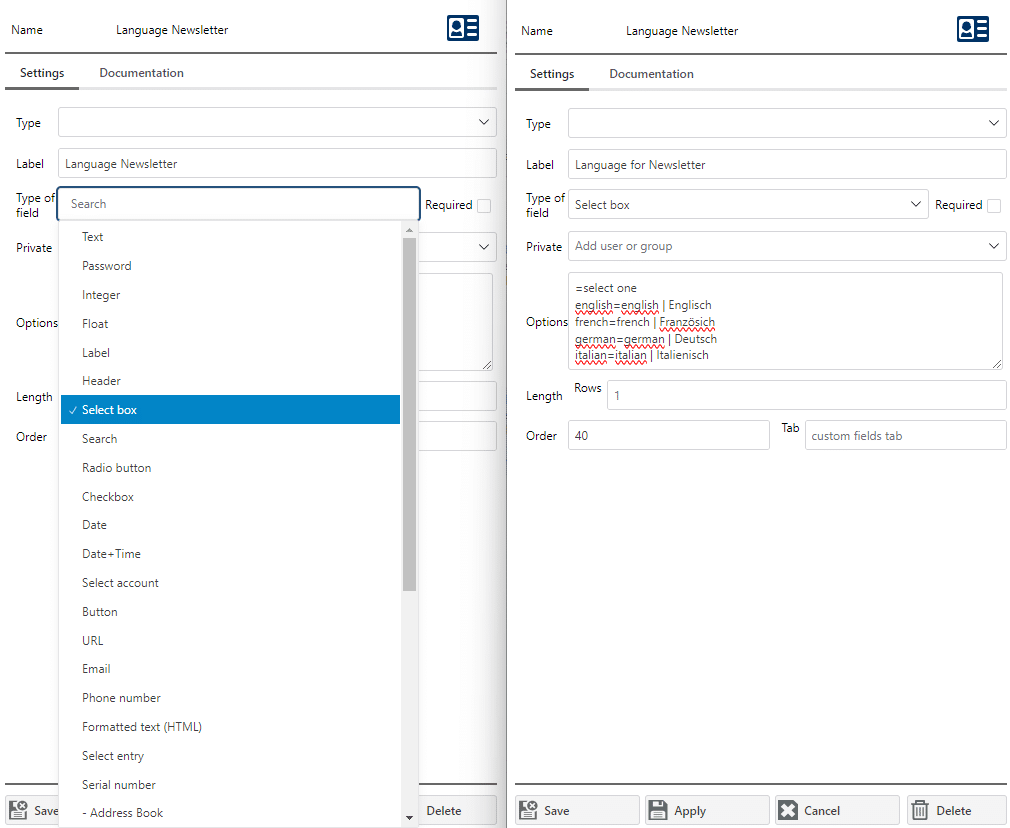Click the contact card icon in the left panel header
The width and height of the screenshot is (1010, 828).
(463, 28)
